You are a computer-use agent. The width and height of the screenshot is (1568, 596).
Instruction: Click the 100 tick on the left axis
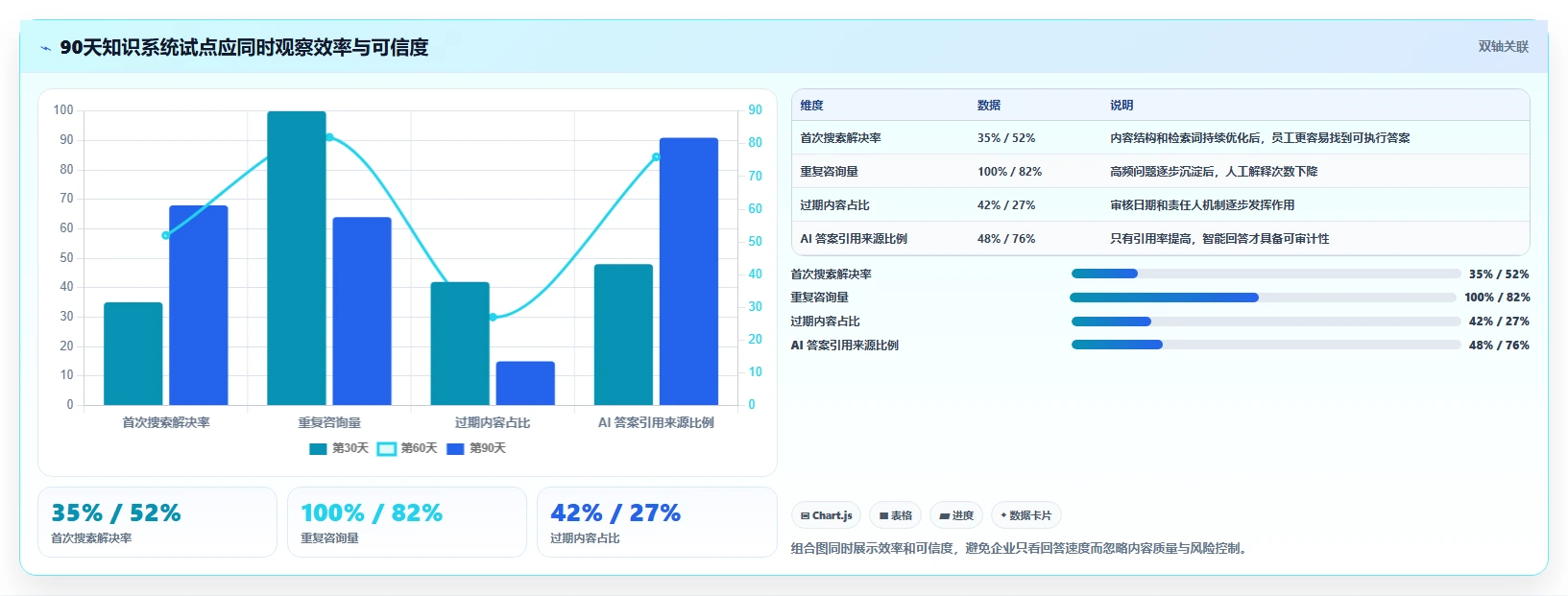(63, 110)
